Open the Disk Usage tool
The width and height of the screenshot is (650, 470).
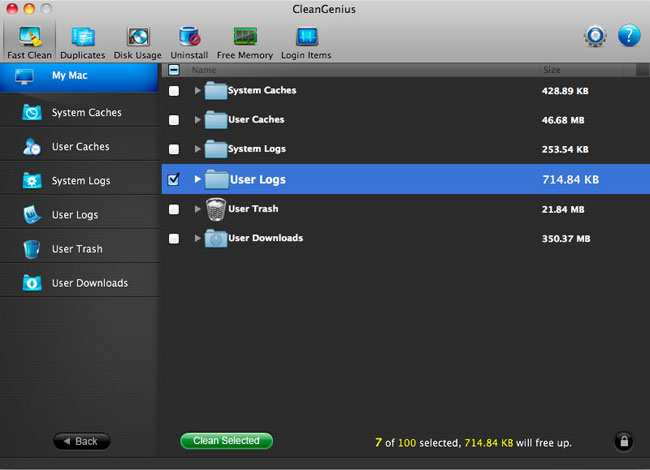(138, 43)
